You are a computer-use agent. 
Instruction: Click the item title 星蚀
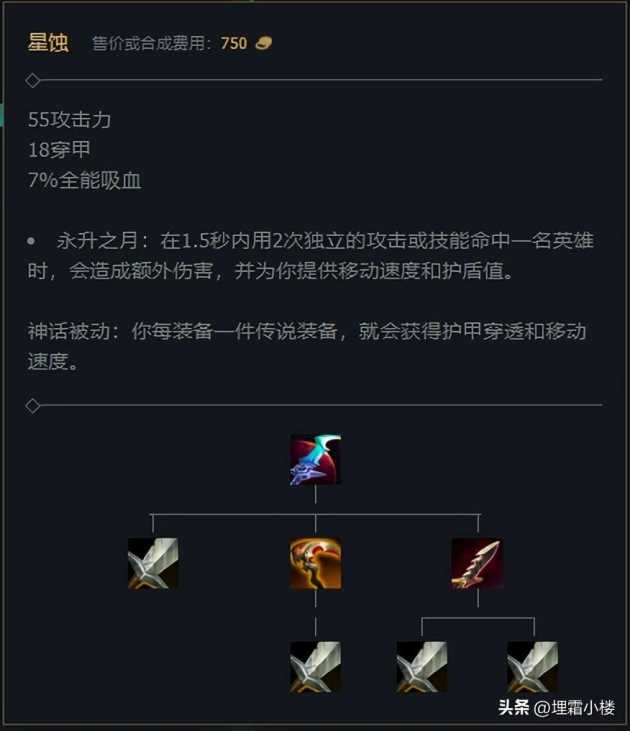point(48,43)
